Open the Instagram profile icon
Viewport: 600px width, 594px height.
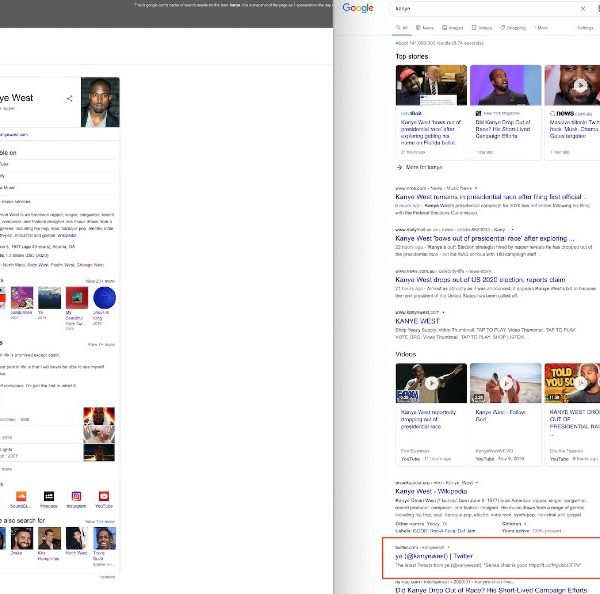point(76,496)
